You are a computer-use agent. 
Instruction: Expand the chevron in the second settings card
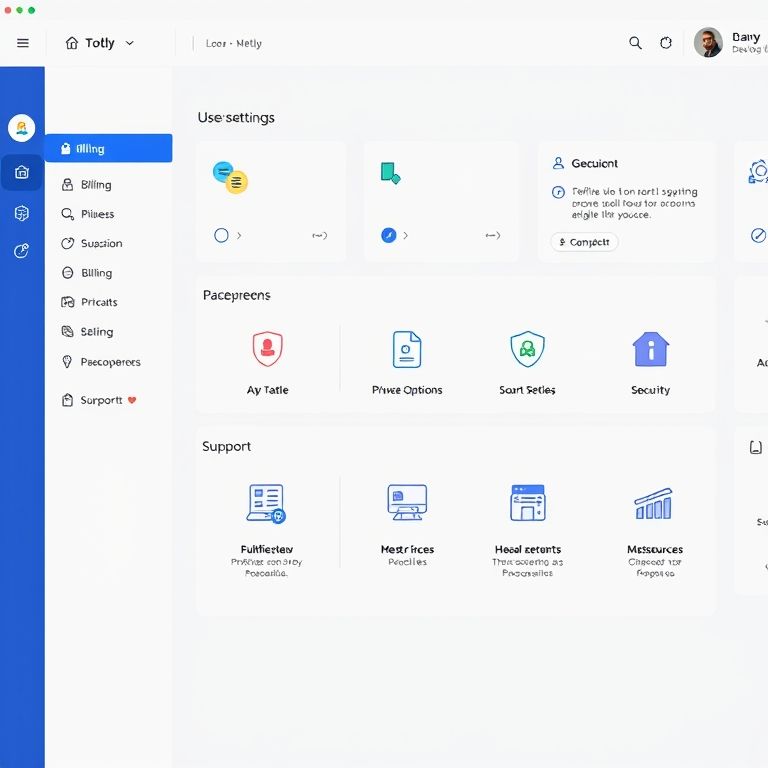(x=405, y=236)
